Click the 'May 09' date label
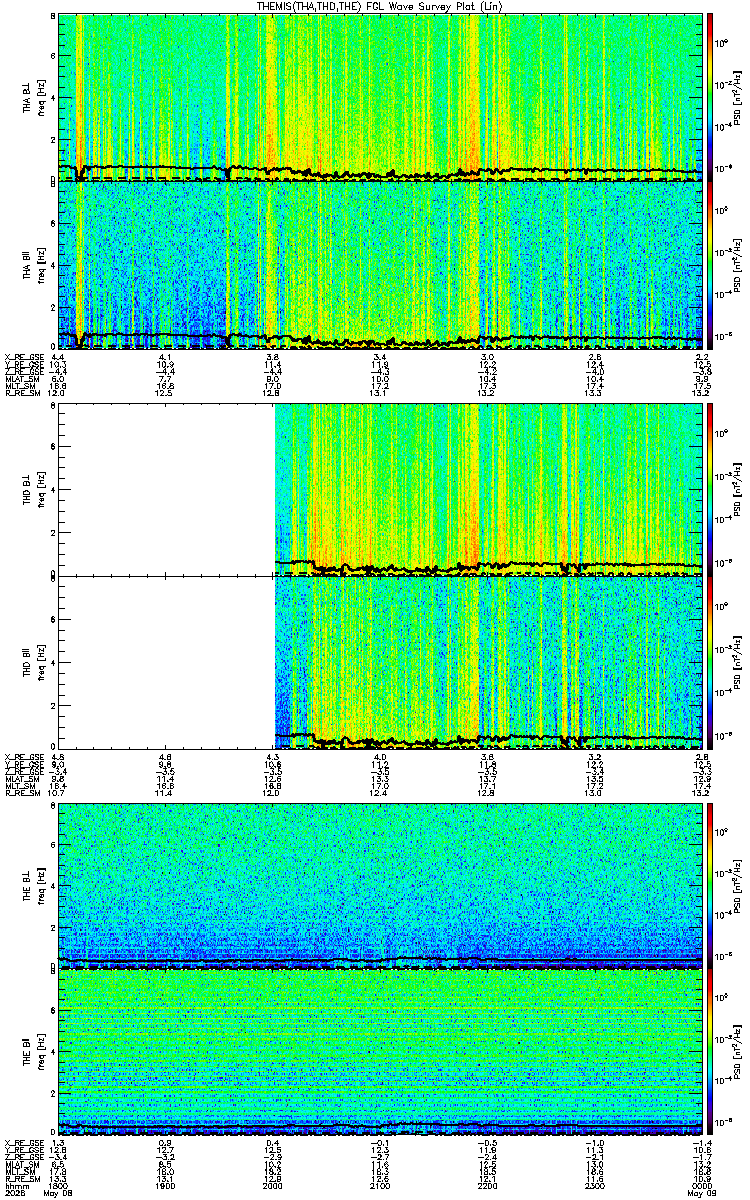Viewport: 750px width, 1200px height. (x=701, y=1194)
